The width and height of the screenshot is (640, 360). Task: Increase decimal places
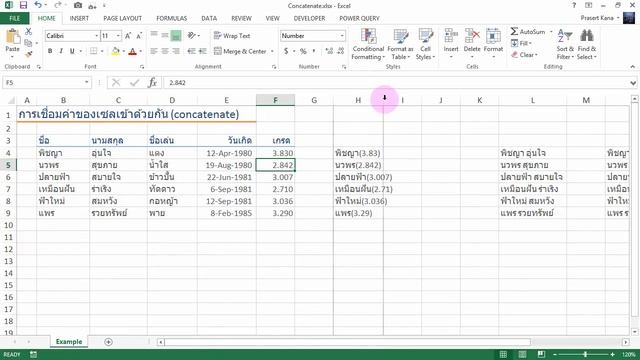tap(329, 51)
